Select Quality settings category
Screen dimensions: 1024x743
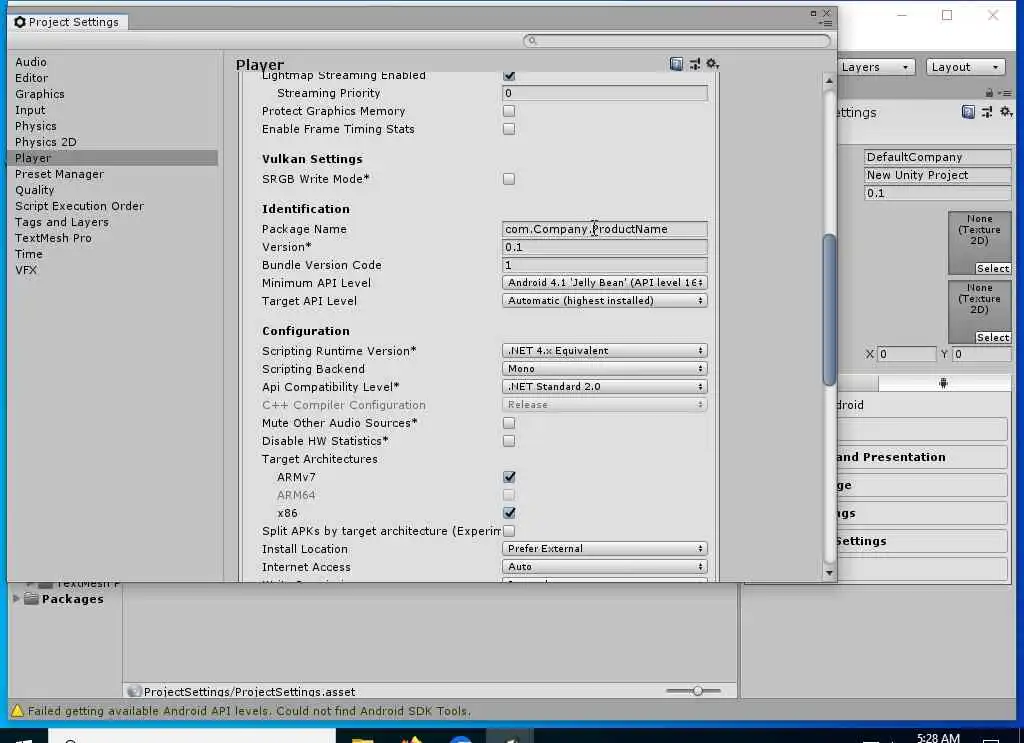pyautogui.click(x=35, y=190)
